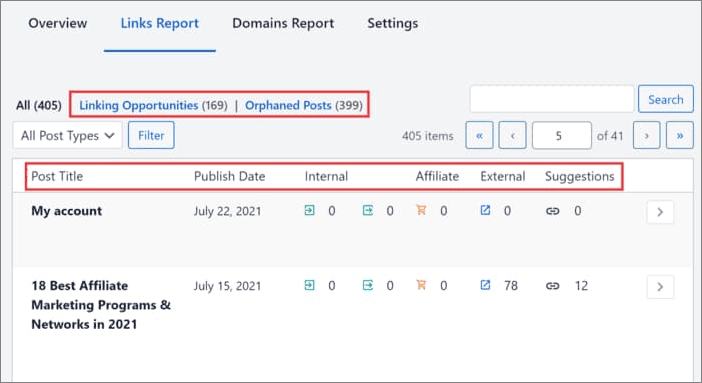
Task: Switch to the Overview tab
Action: 58,23
